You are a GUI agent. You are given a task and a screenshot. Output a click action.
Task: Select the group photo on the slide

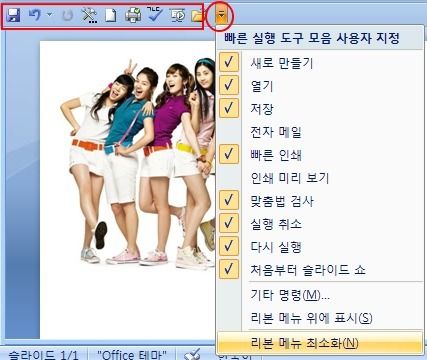pyautogui.click(x=137, y=163)
